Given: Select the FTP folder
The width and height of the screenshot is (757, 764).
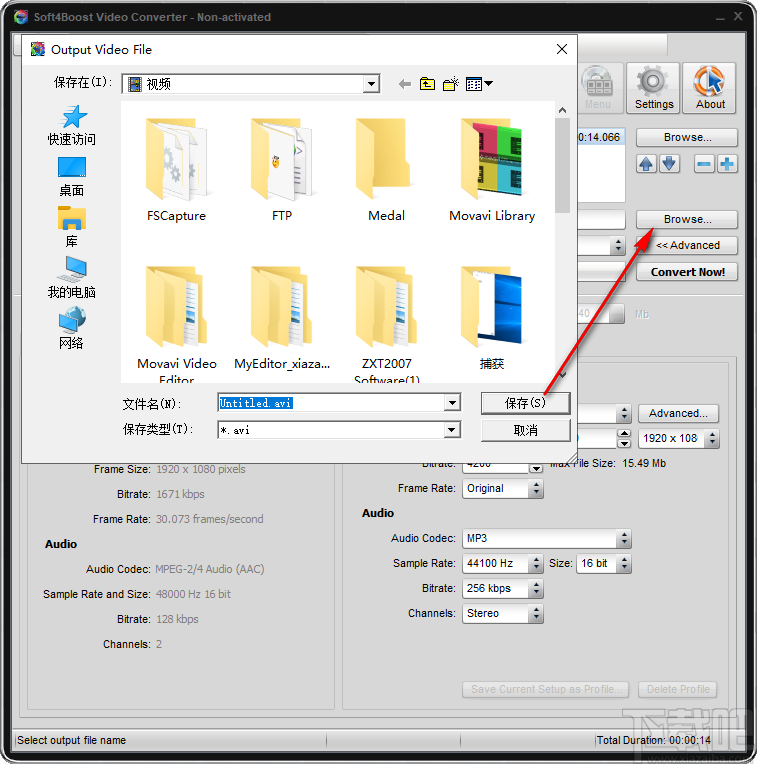Looking at the screenshot, I should coord(282,170).
